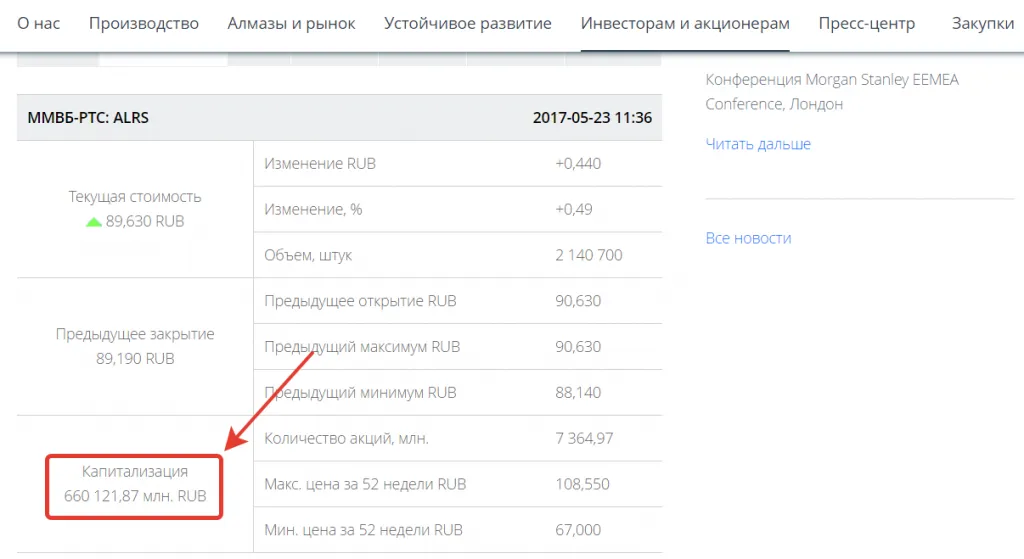Click the Инвесторам и акционерам tab

pyautogui.click(x=685, y=23)
